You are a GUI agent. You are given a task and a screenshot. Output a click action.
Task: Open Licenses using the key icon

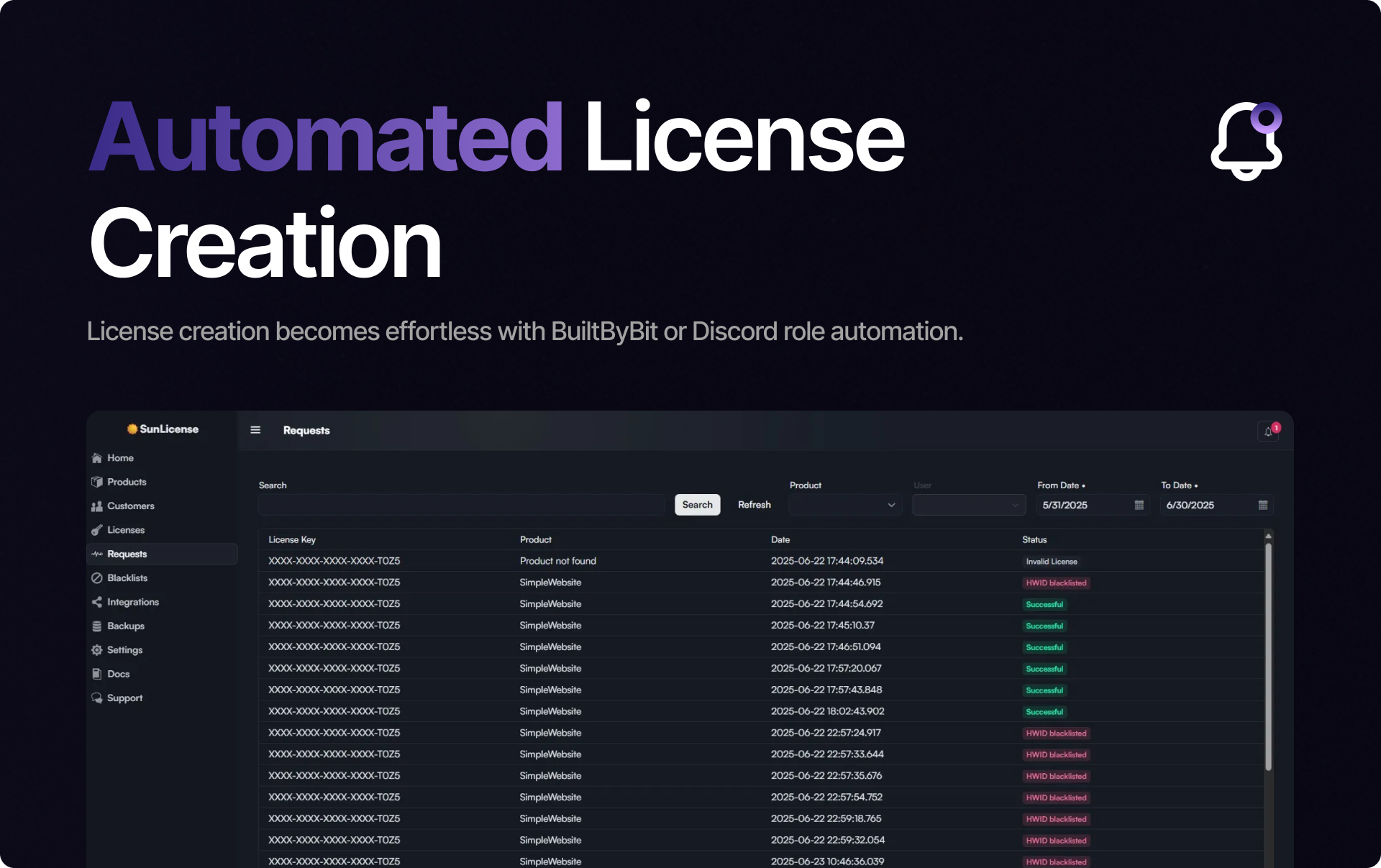[x=97, y=530]
